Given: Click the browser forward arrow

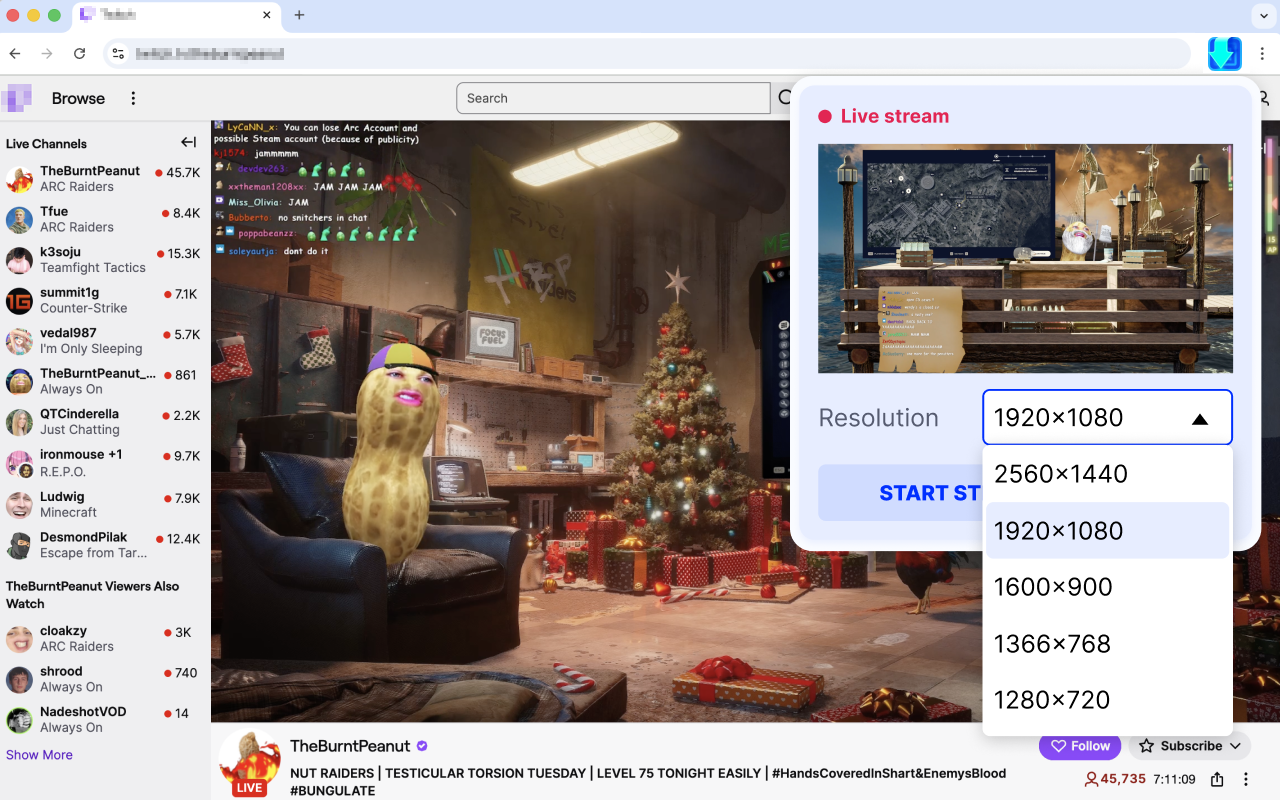Looking at the screenshot, I should (47, 54).
